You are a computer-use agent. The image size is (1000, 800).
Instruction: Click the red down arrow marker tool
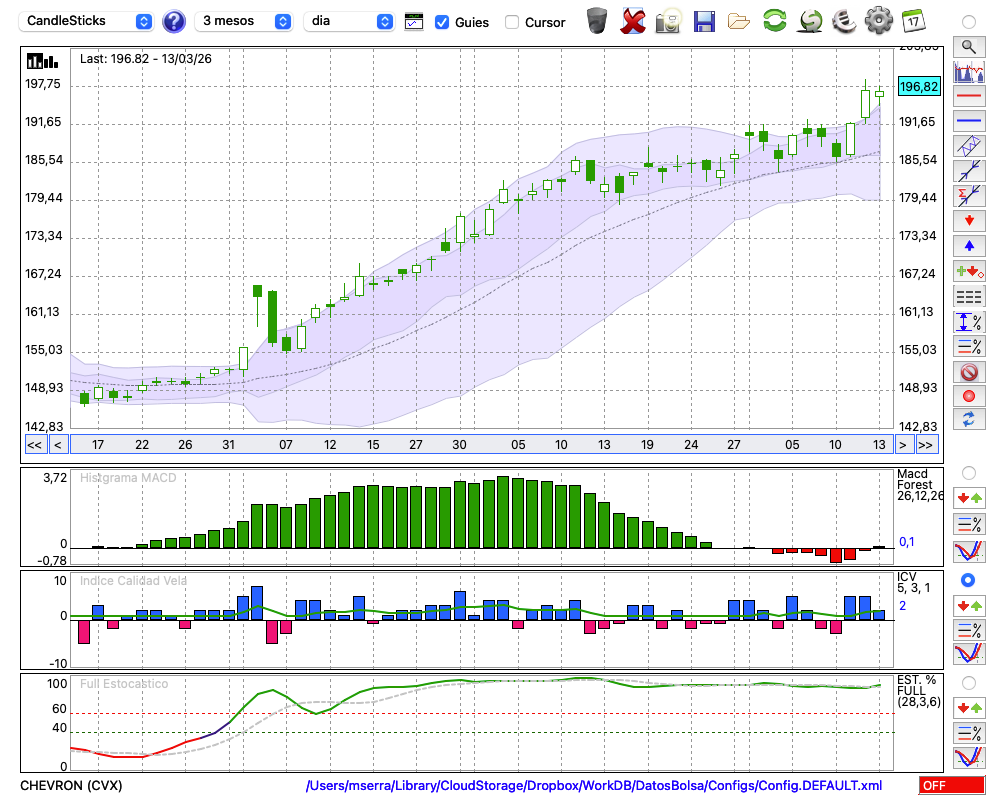point(968,221)
